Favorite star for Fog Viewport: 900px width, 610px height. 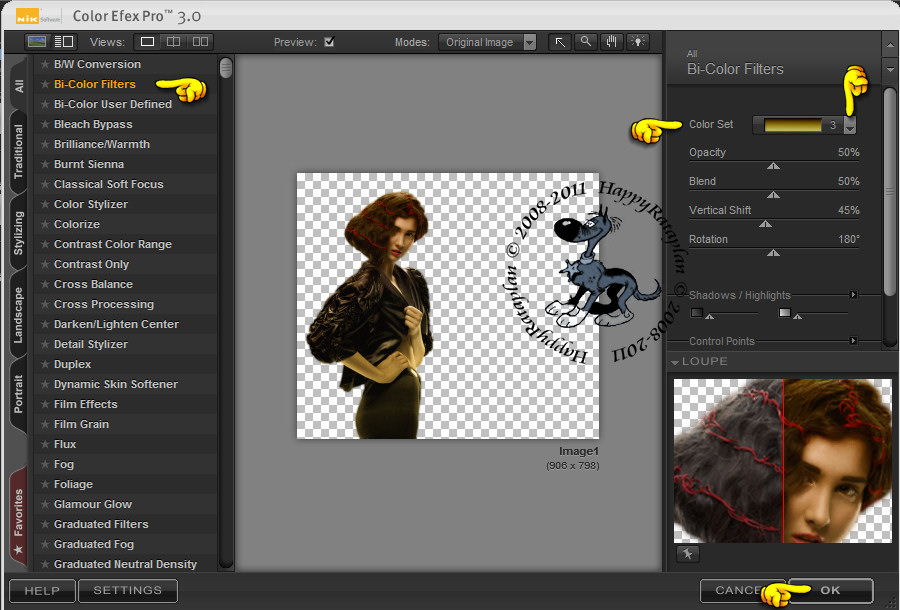click(45, 464)
